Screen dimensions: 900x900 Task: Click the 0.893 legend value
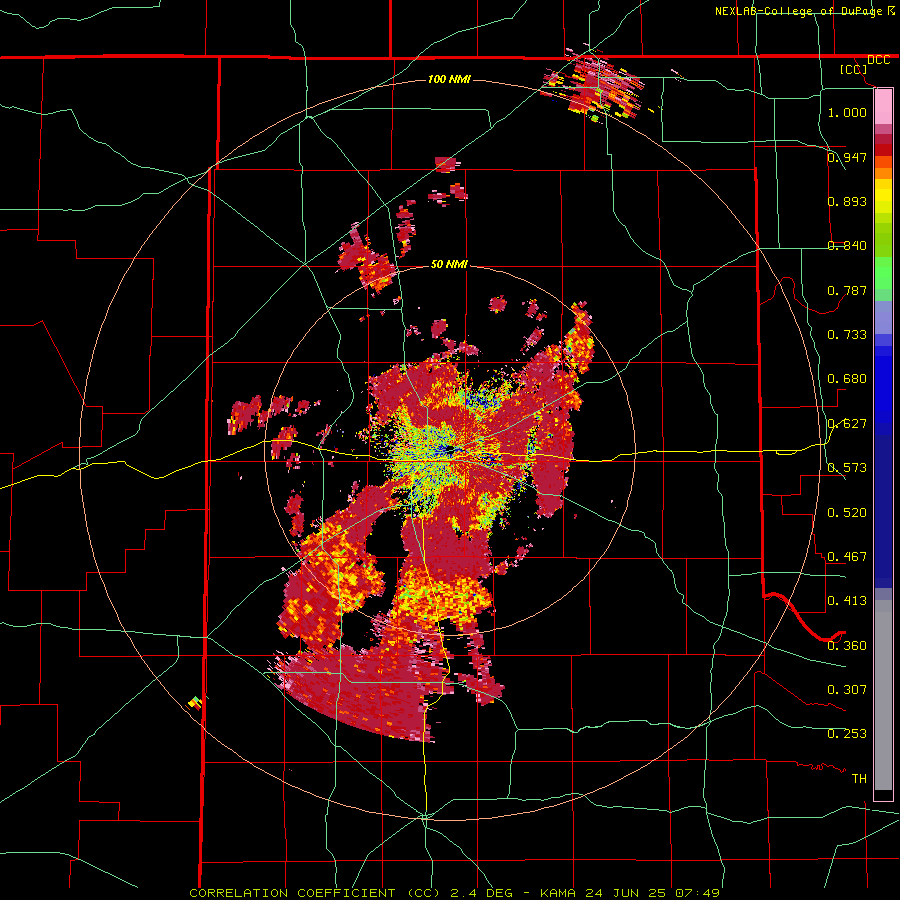pyautogui.click(x=847, y=201)
